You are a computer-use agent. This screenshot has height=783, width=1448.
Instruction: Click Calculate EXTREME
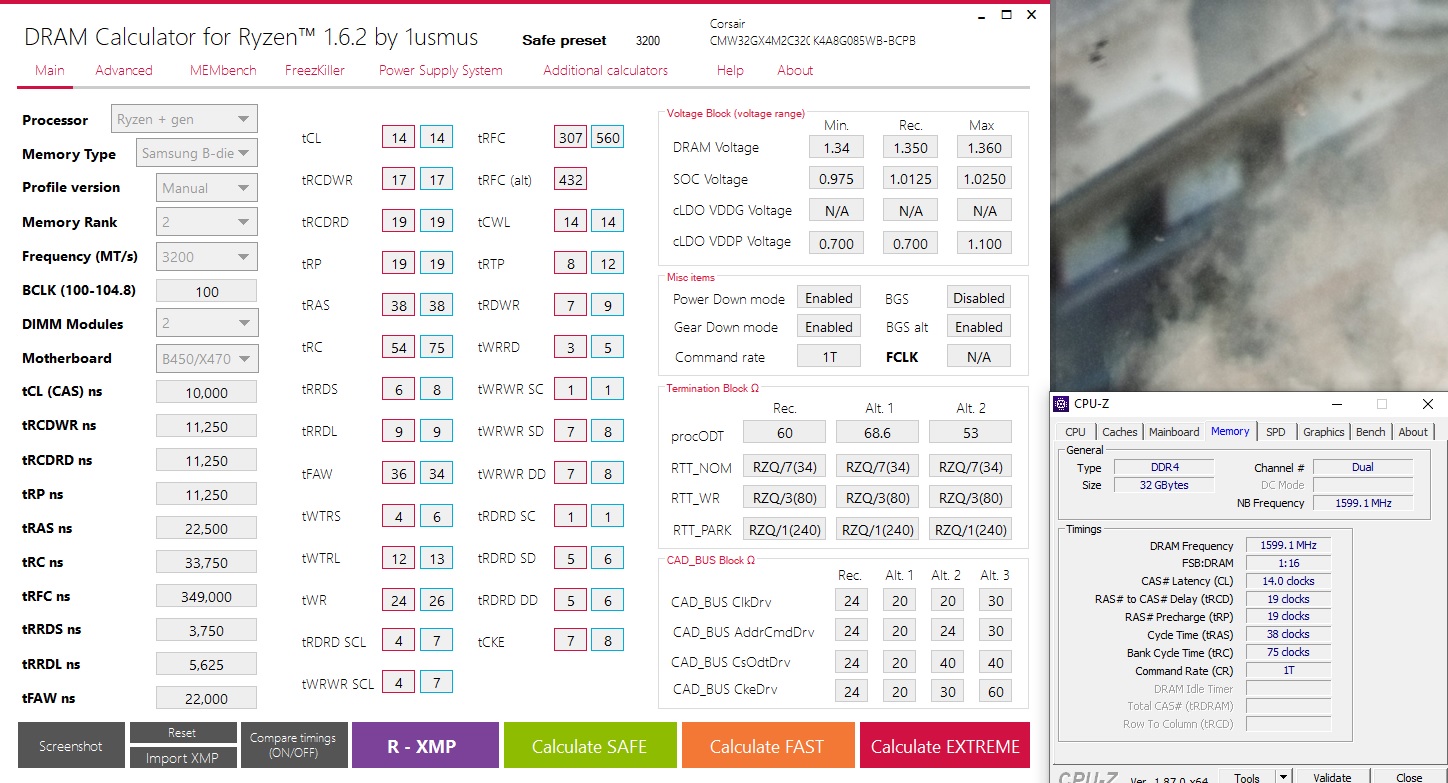tap(945, 746)
